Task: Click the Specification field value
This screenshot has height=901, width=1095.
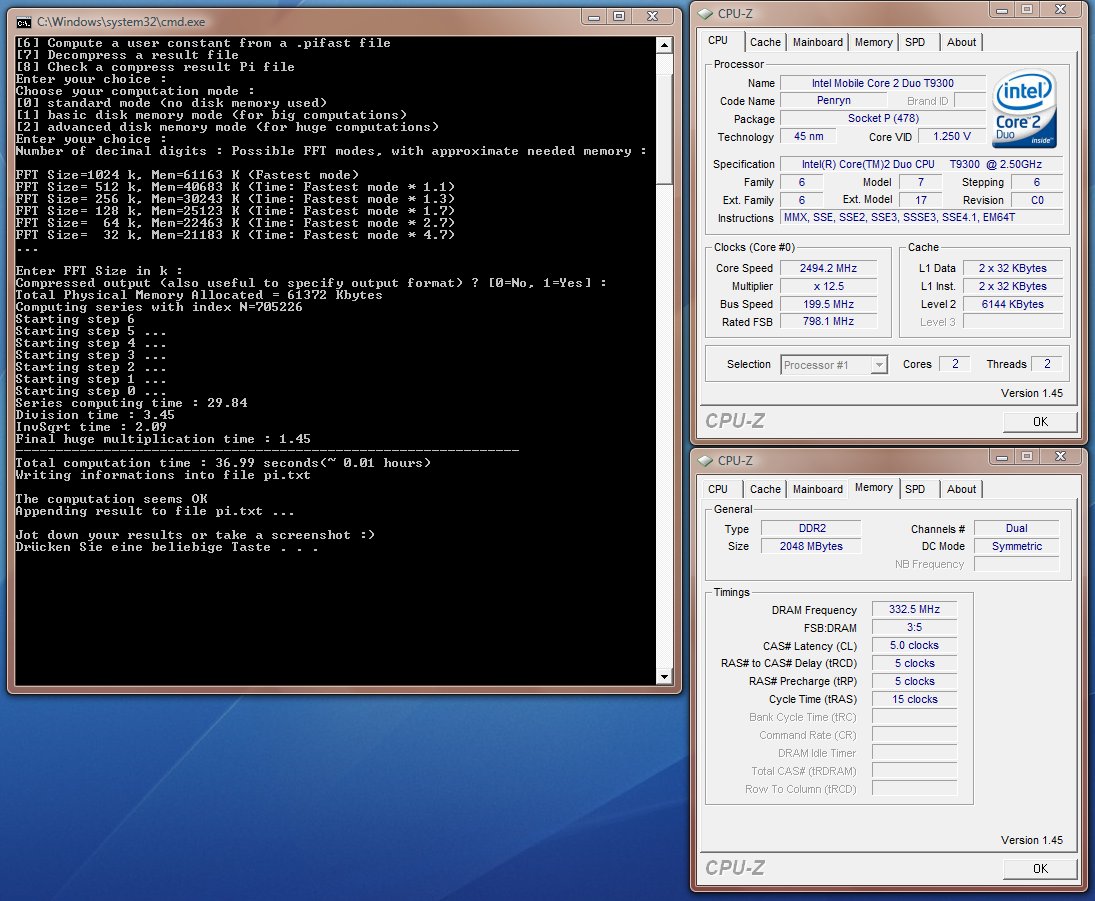Action: tap(922, 164)
